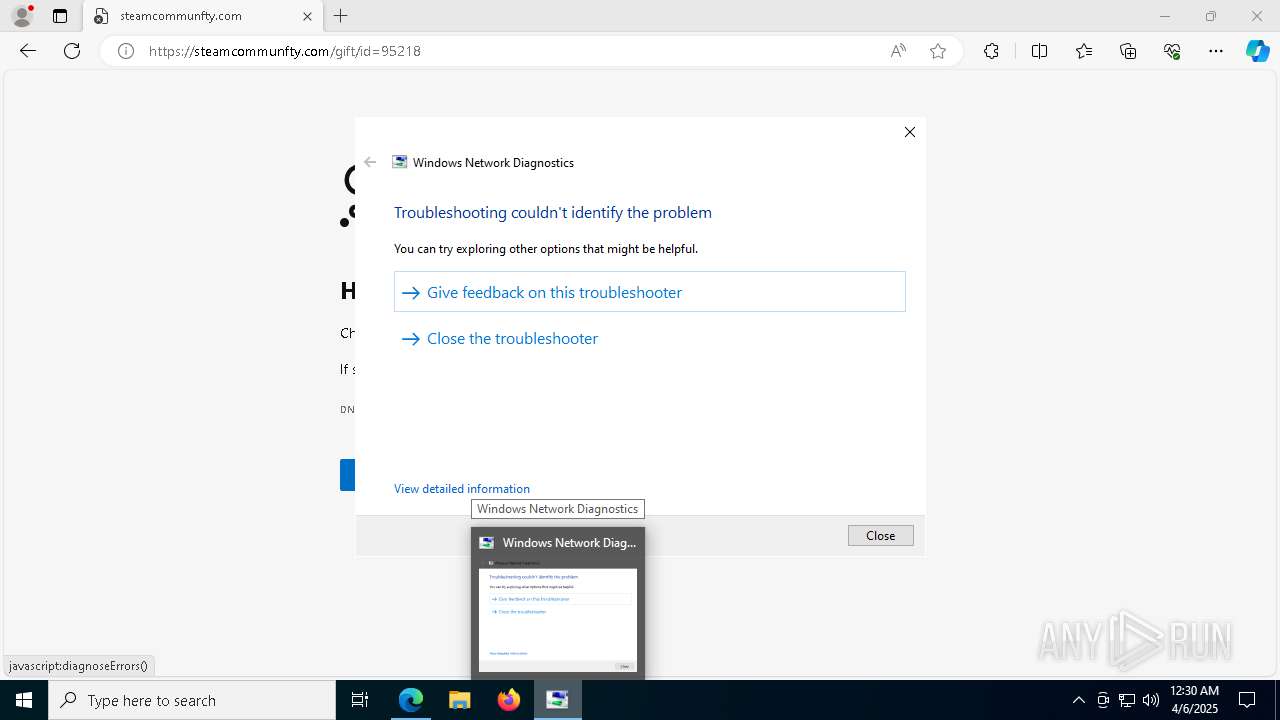Click the Edge profile avatar icon

[x=22, y=16]
